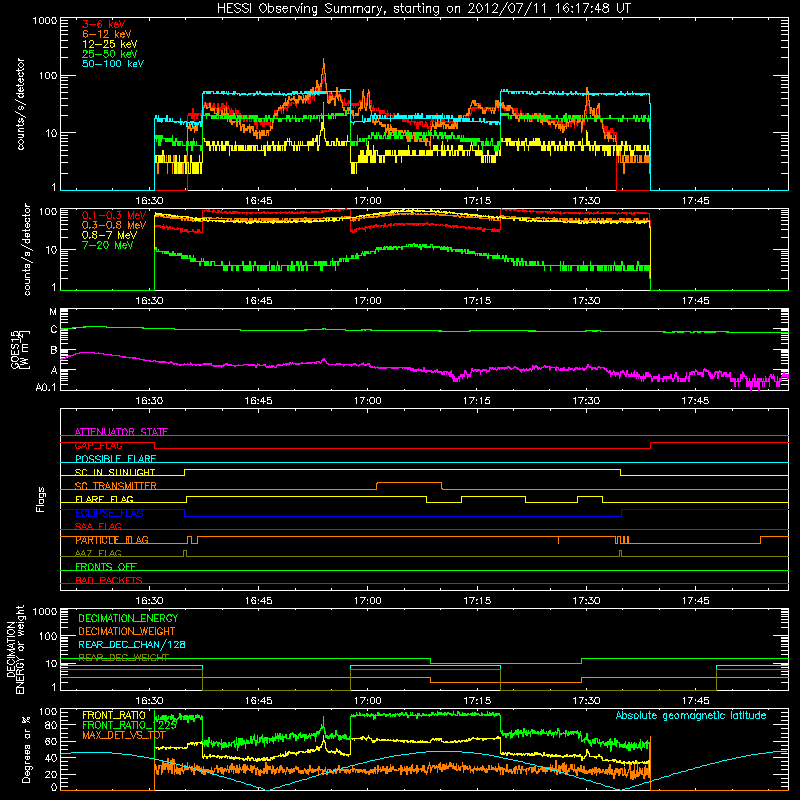Screen dimensions: 800x800
Task: Click the 17:45 tick under the GOES plot
Action: (695, 401)
